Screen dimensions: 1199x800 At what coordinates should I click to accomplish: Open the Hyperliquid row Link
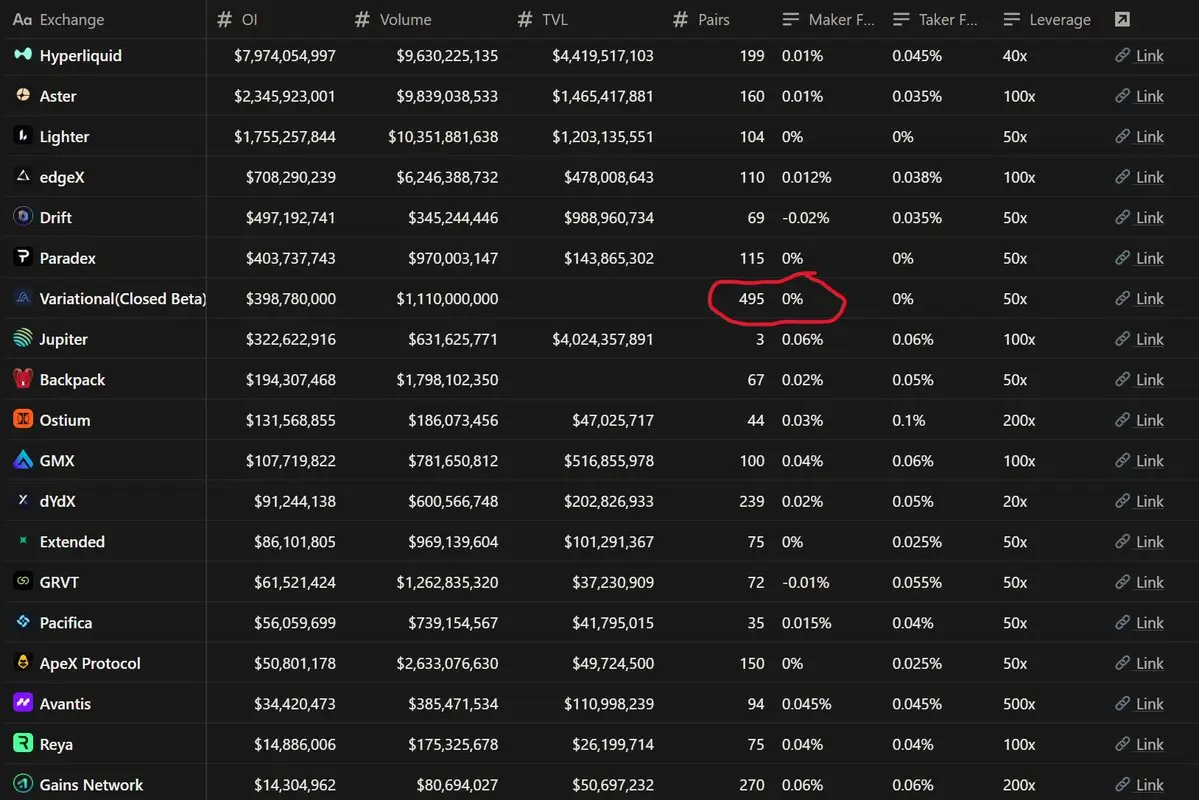pos(1139,56)
